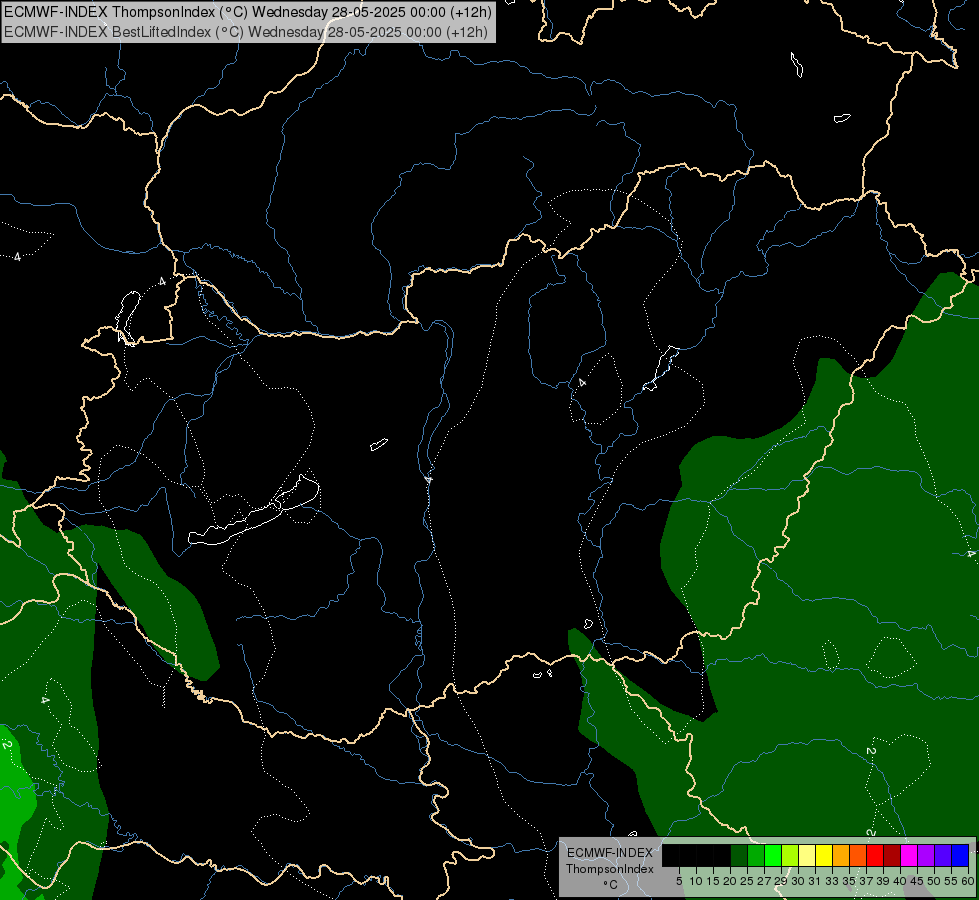Viewport: 979px width, 900px height.
Task: Click the legend value '20'
Action: (x=731, y=881)
